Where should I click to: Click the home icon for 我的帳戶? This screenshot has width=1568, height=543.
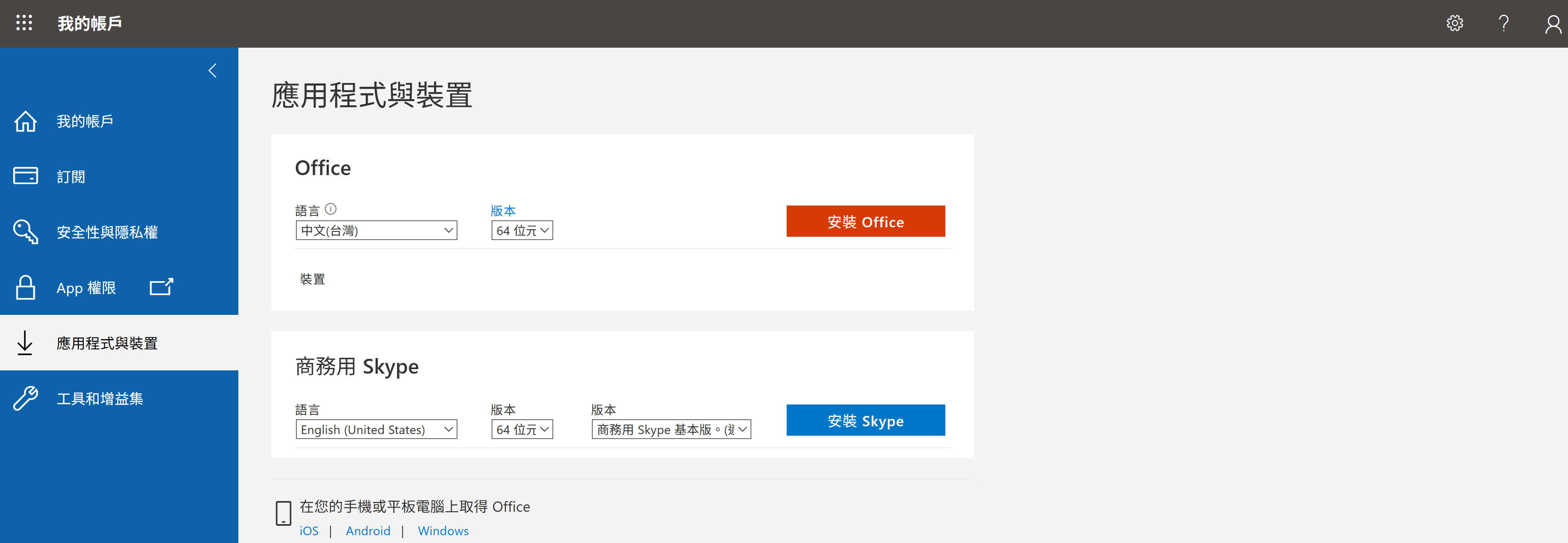[x=25, y=121]
